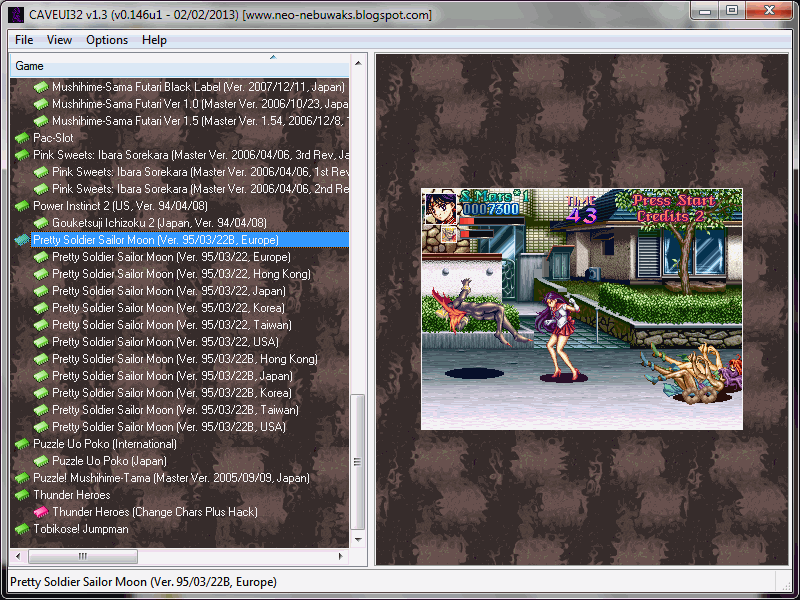Click the green icon beside Pac-Slot
Image resolution: width=800 pixels, height=600 pixels.
22,138
